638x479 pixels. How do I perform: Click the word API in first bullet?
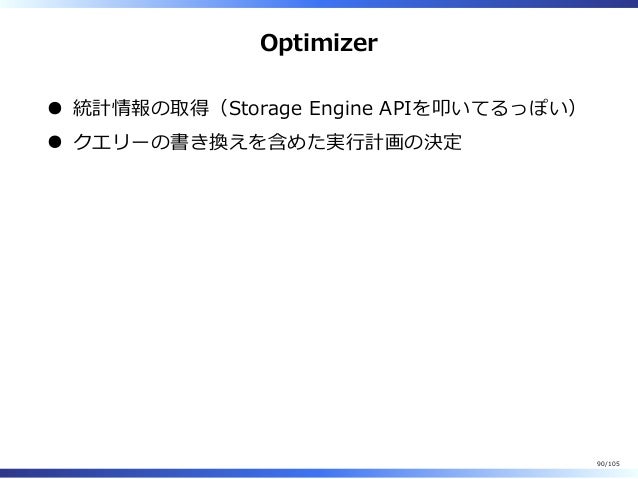395,108
